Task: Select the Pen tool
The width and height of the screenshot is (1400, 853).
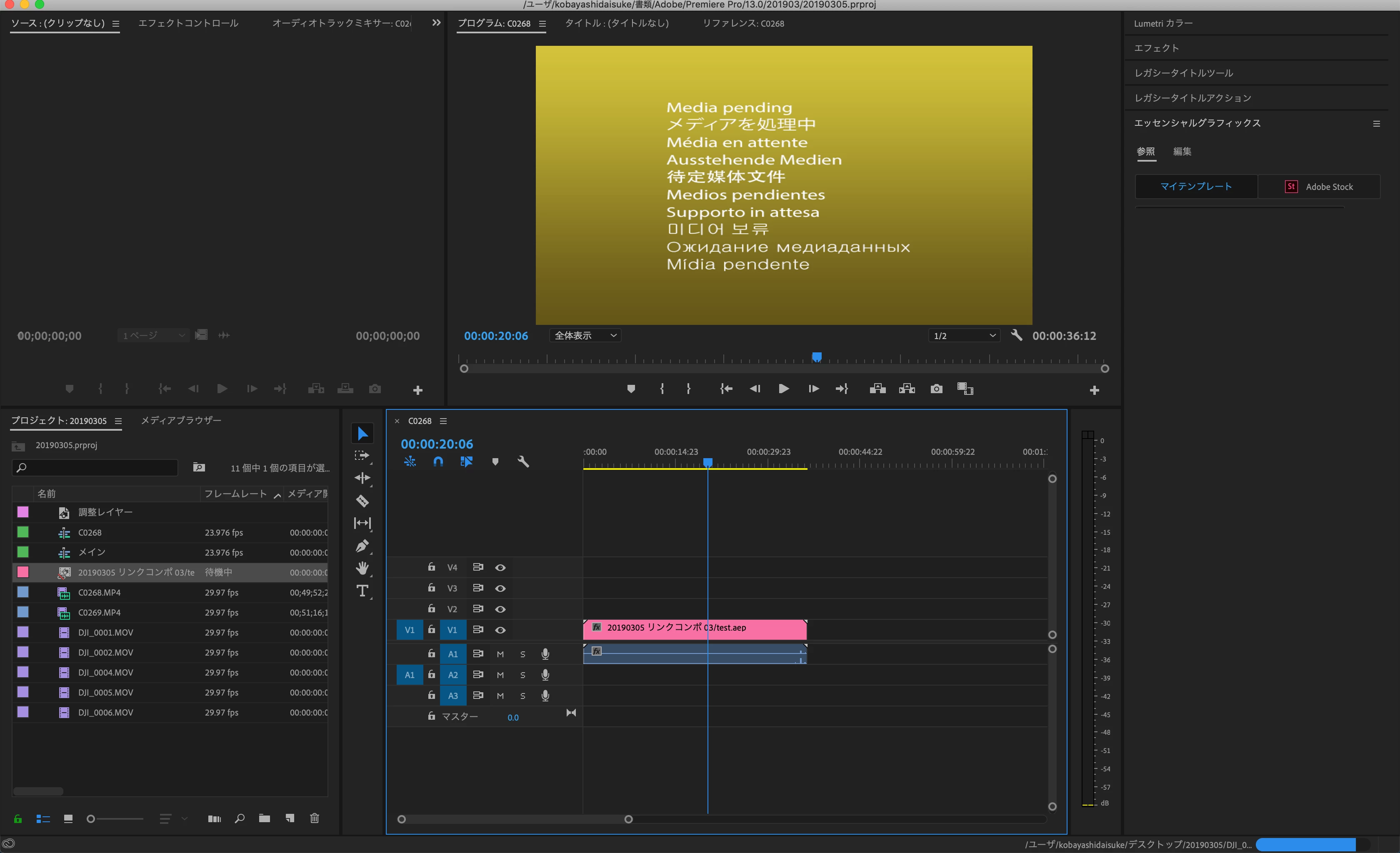Action: pos(362,546)
